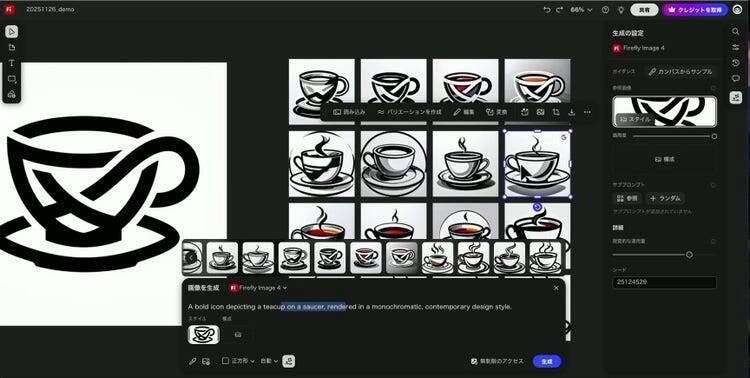Viewport: 750px width, 378px height.
Task: Open more options ellipsis in image toolbar
Action: click(x=587, y=112)
